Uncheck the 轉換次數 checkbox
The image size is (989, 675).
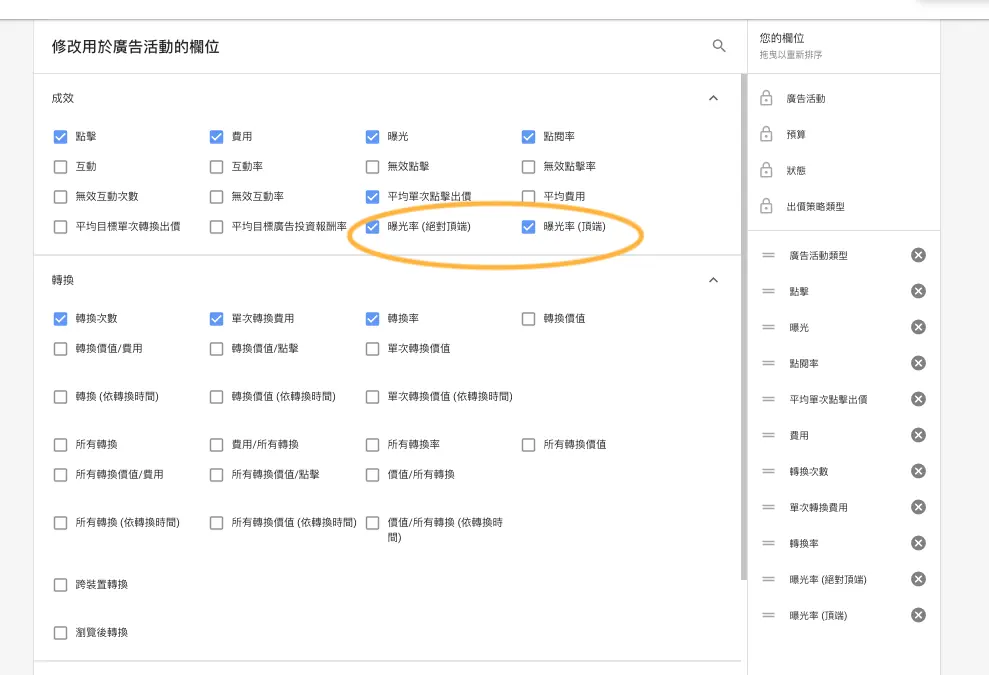pos(61,319)
